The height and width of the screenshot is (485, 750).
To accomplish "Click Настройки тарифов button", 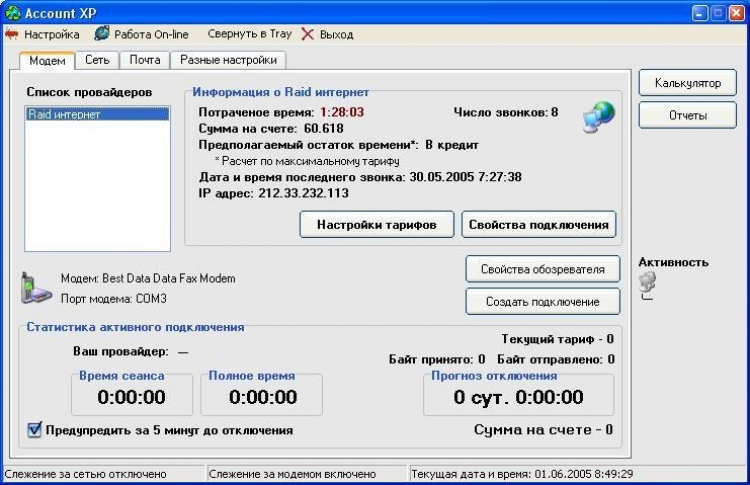I will point(376,225).
